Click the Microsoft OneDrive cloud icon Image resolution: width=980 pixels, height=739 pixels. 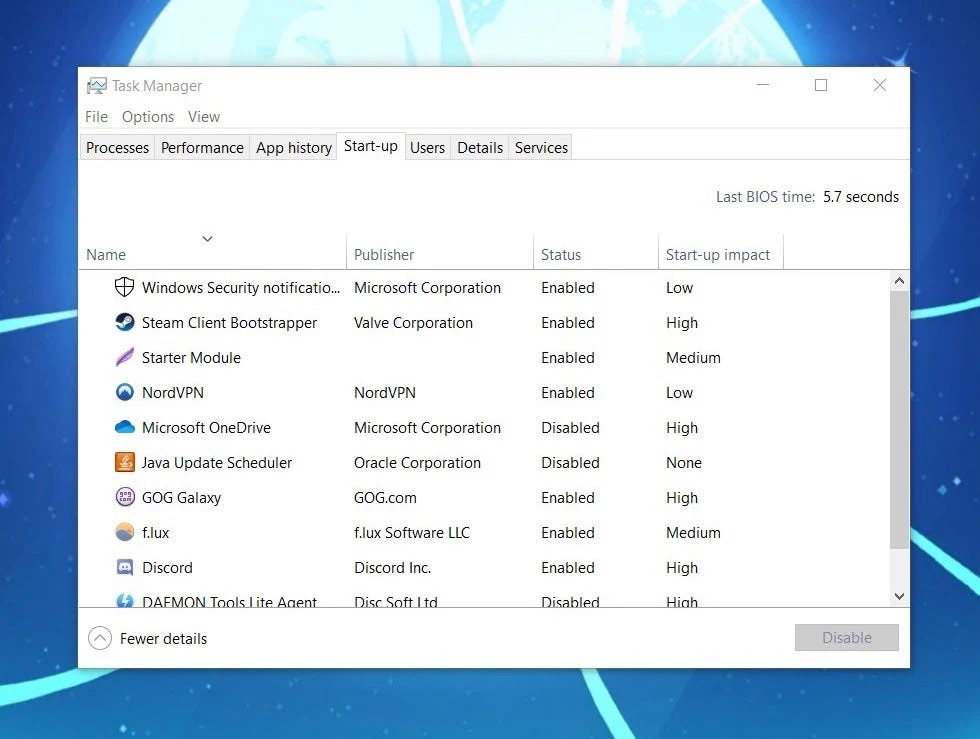tap(124, 427)
